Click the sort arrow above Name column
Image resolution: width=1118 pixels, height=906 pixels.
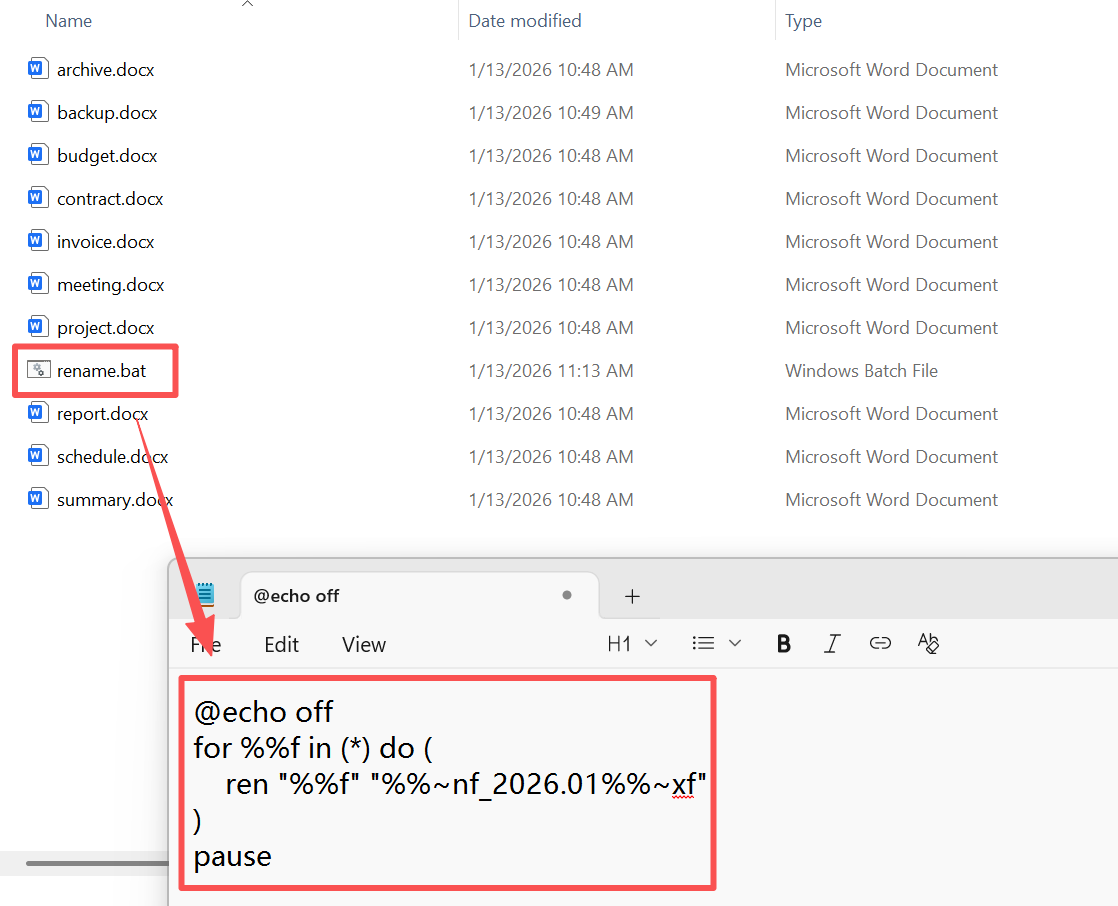247,4
